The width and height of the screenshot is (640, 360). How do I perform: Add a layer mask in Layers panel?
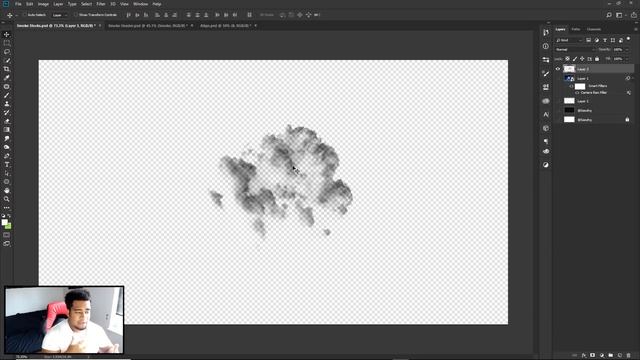[593, 356]
